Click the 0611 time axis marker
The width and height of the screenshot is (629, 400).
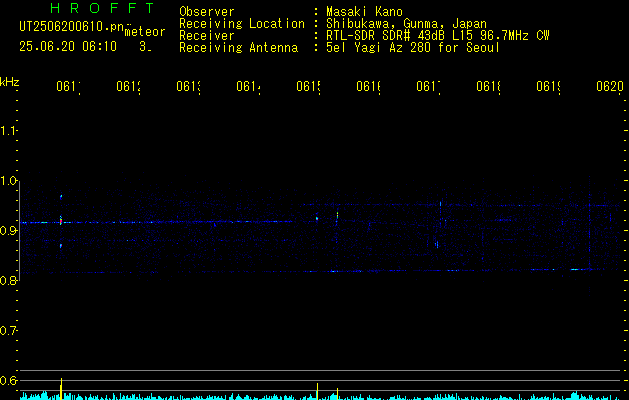(68, 87)
